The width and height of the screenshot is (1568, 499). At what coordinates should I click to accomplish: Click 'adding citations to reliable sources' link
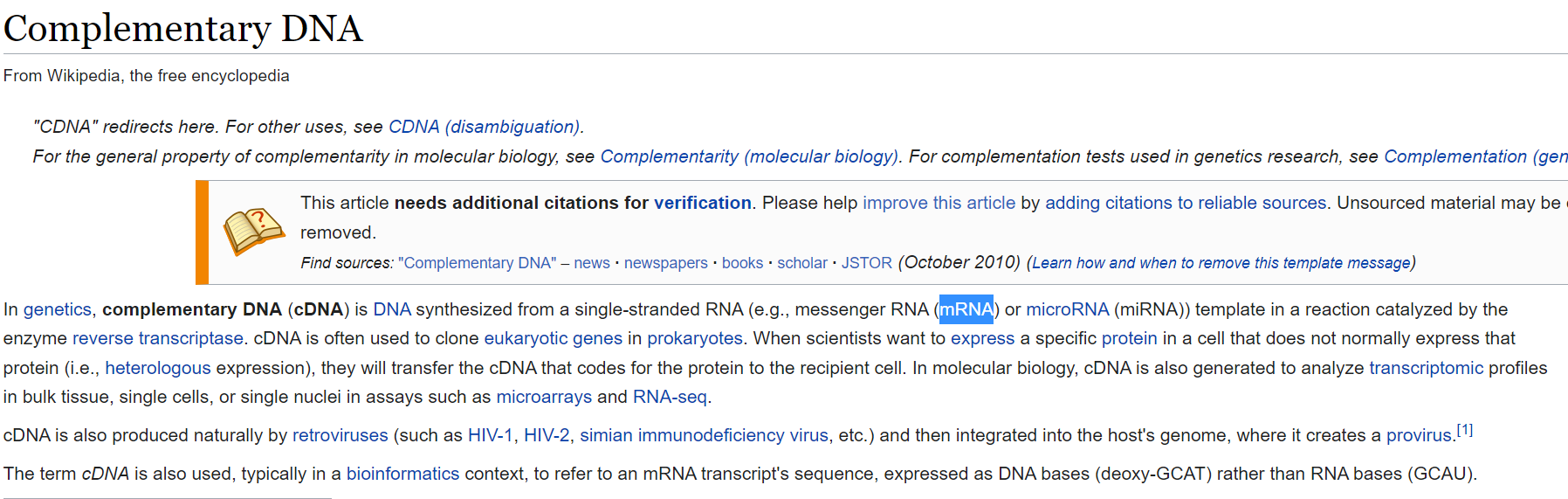[1185, 203]
